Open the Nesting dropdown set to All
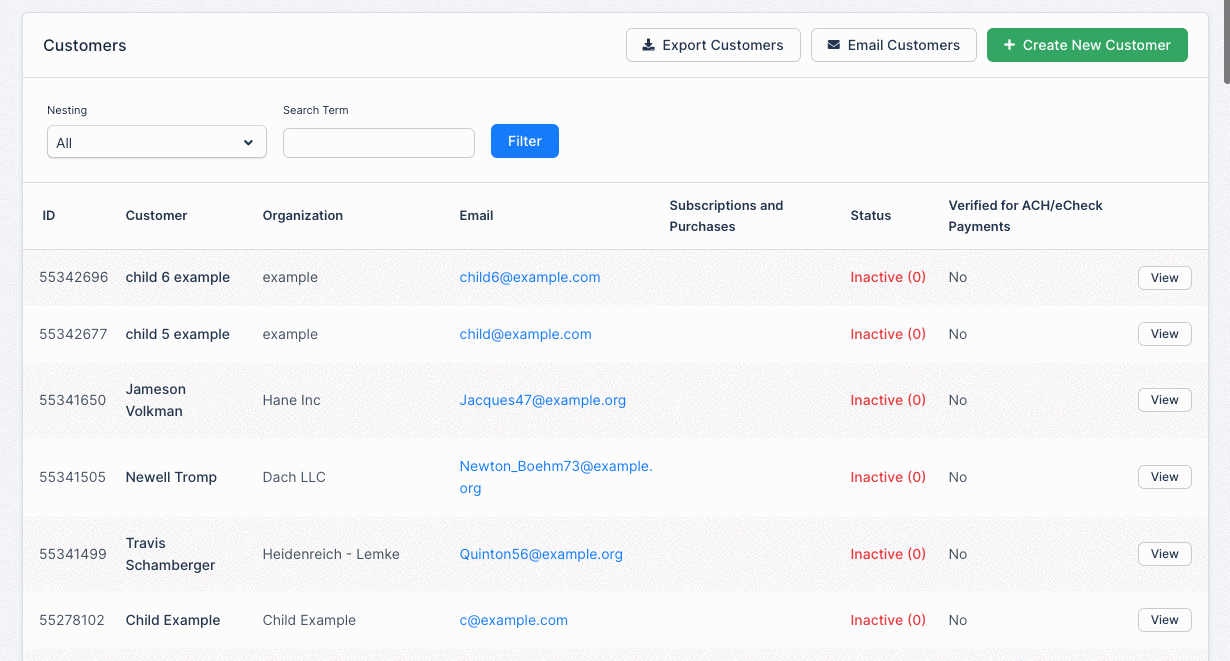1230x661 pixels. point(157,142)
